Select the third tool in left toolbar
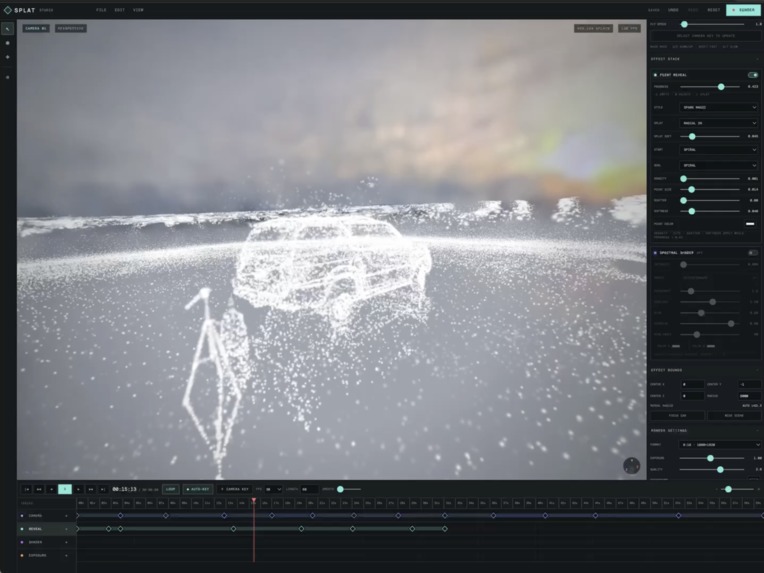764x573 pixels. tap(7, 57)
